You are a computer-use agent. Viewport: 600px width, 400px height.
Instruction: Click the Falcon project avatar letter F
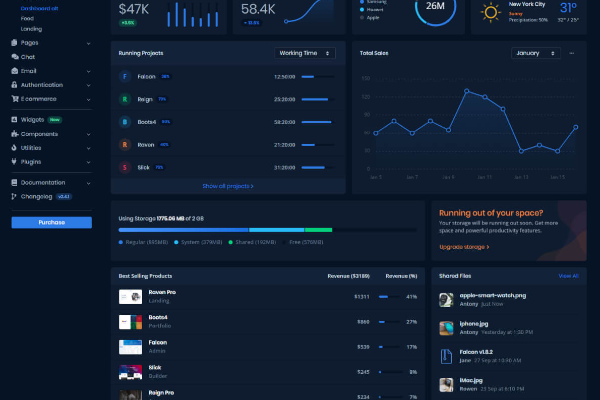click(x=124, y=76)
